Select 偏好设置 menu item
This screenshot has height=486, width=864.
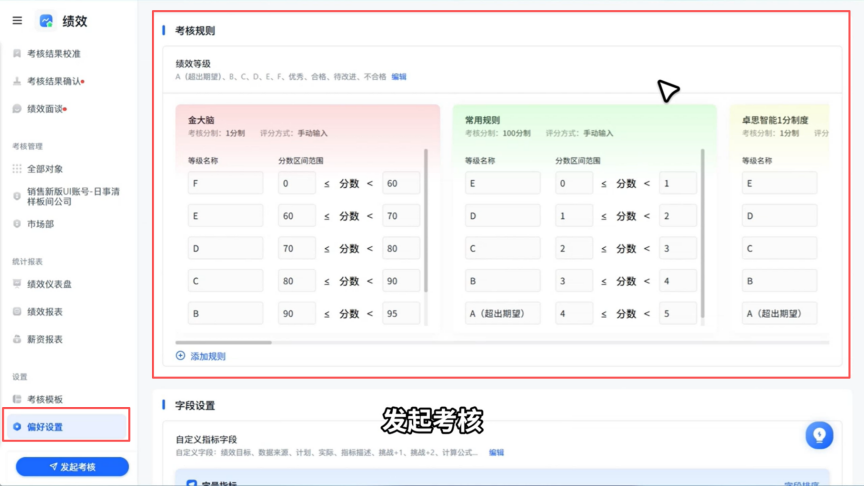(66, 426)
